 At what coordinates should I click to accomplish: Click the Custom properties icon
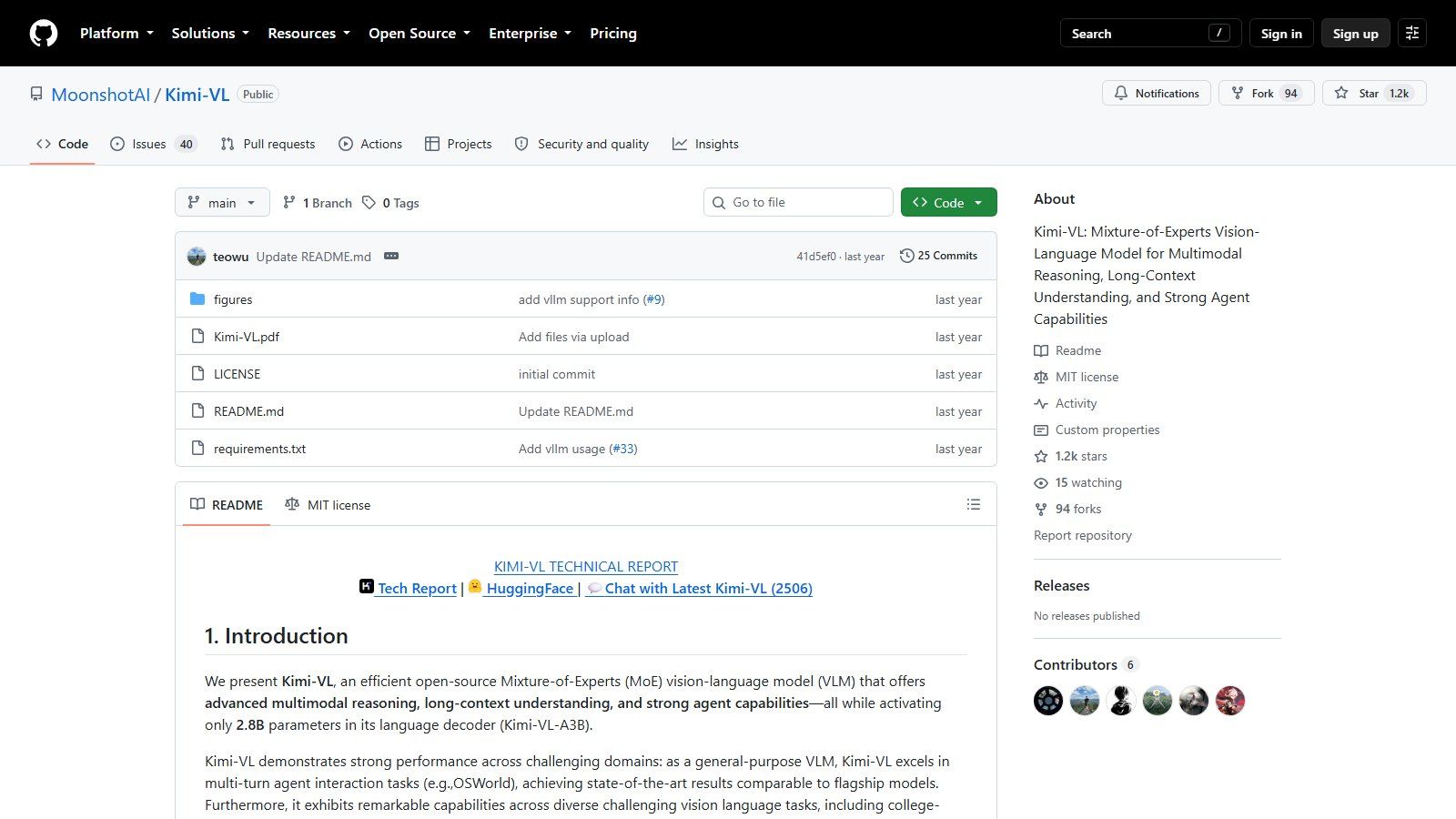(x=1041, y=430)
